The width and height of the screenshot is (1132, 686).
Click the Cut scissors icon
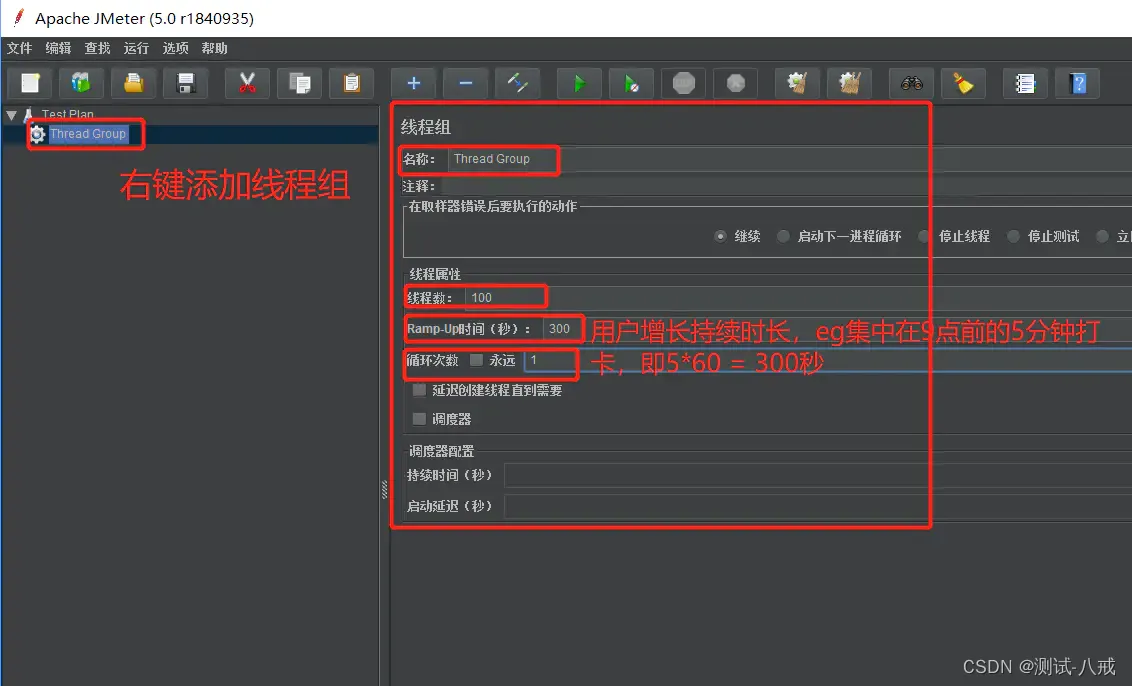point(247,84)
